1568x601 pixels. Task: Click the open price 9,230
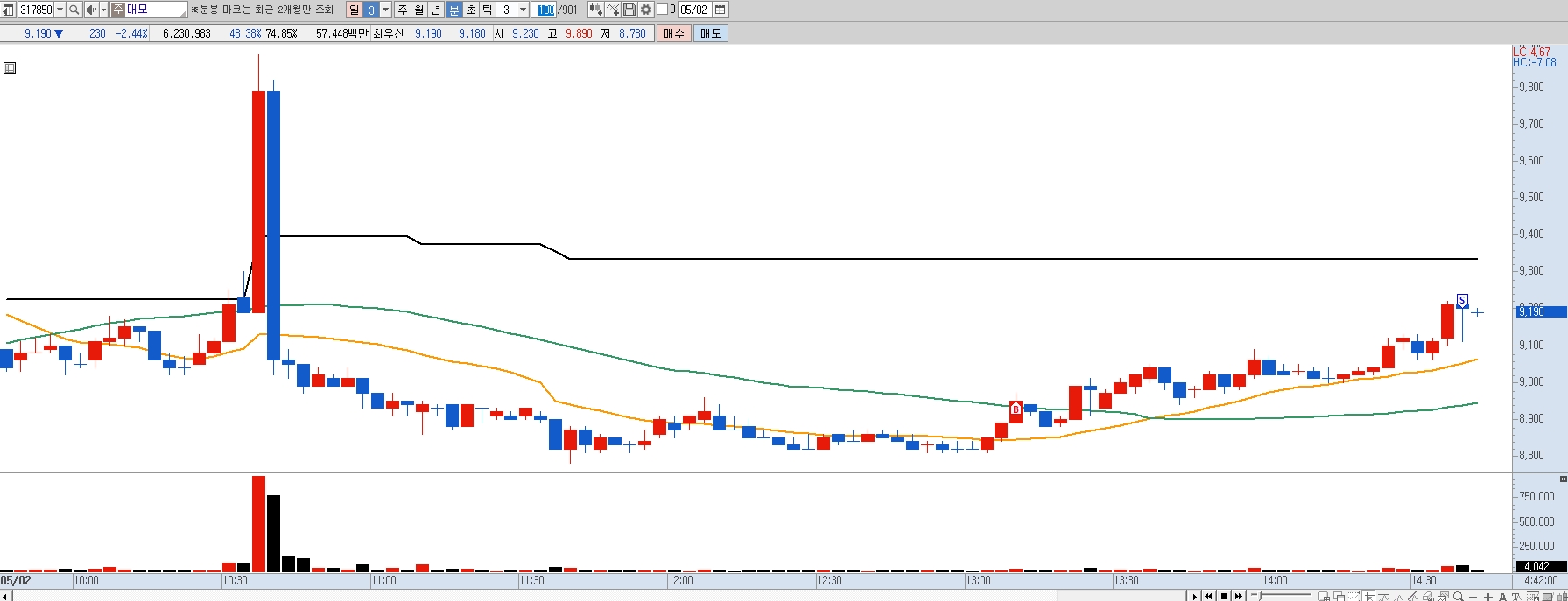click(x=525, y=33)
